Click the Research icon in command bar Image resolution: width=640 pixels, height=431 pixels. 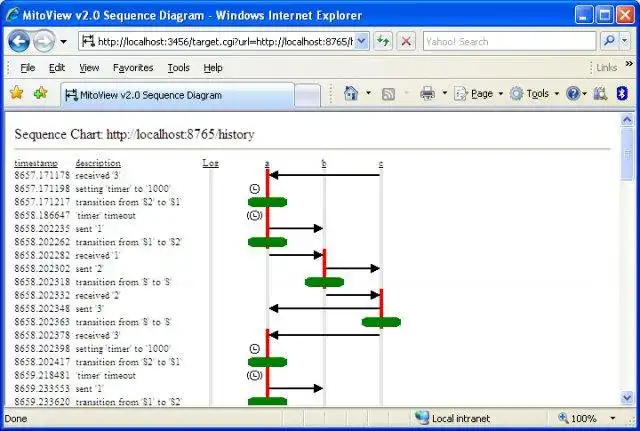tap(600, 93)
